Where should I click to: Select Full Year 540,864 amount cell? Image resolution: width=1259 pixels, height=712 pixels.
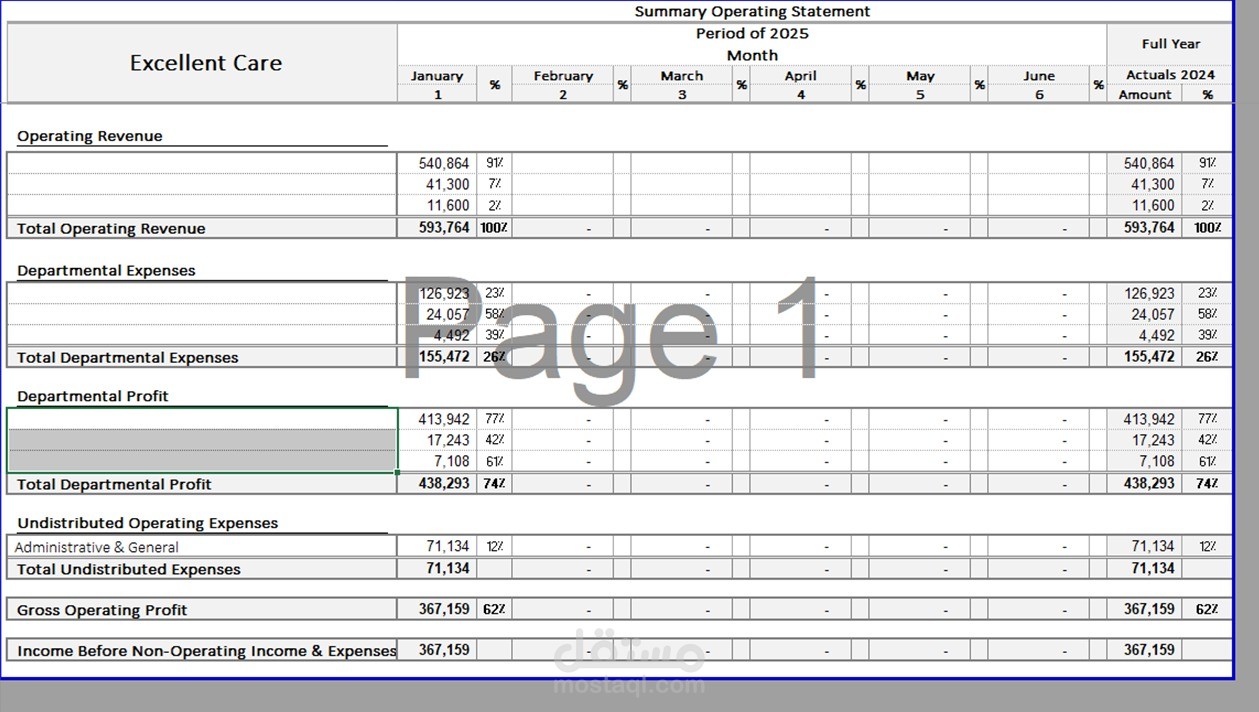pyautogui.click(x=1149, y=164)
